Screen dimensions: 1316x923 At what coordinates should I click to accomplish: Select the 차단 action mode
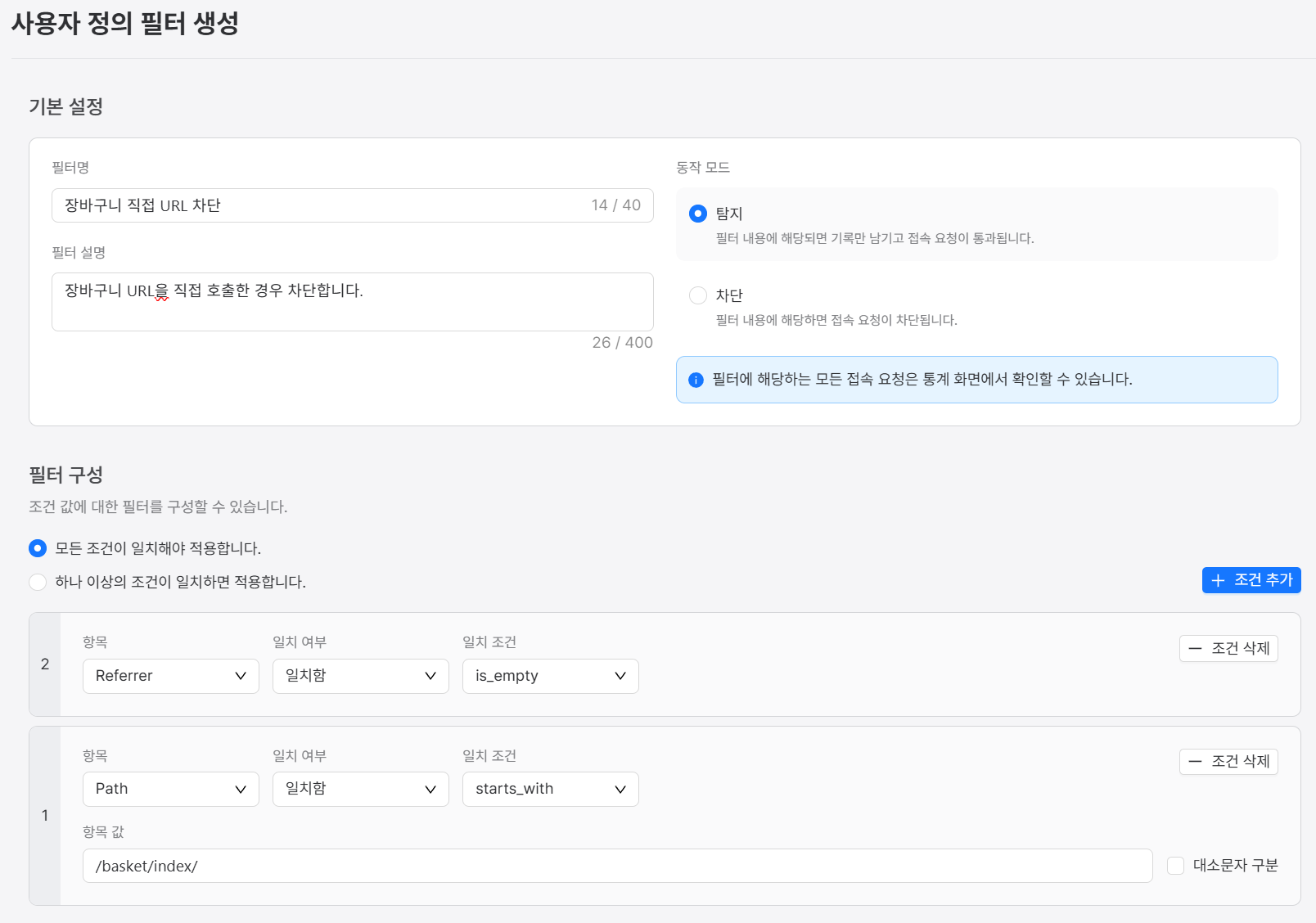tap(697, 295)
